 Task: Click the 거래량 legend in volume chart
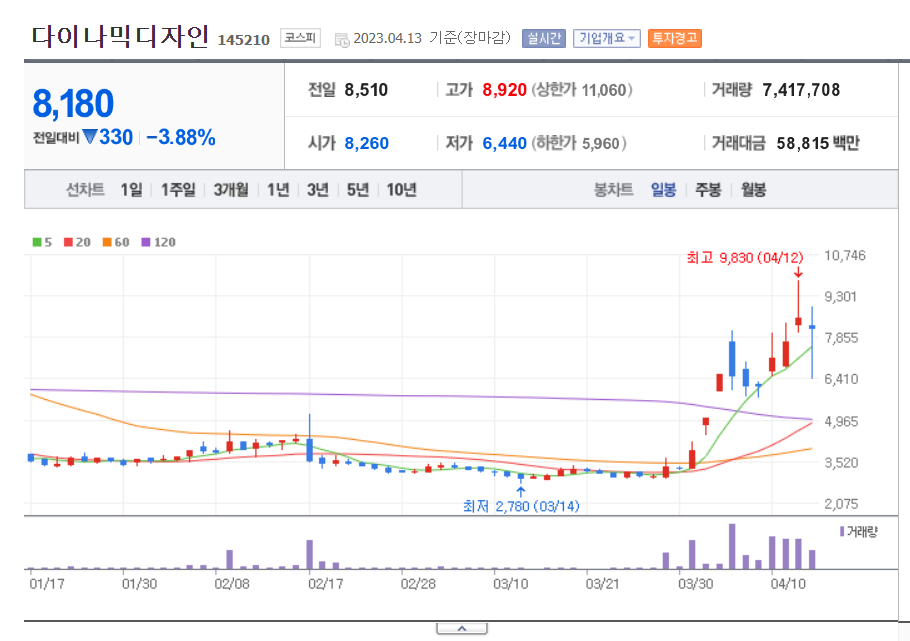[x=858, y=531]
